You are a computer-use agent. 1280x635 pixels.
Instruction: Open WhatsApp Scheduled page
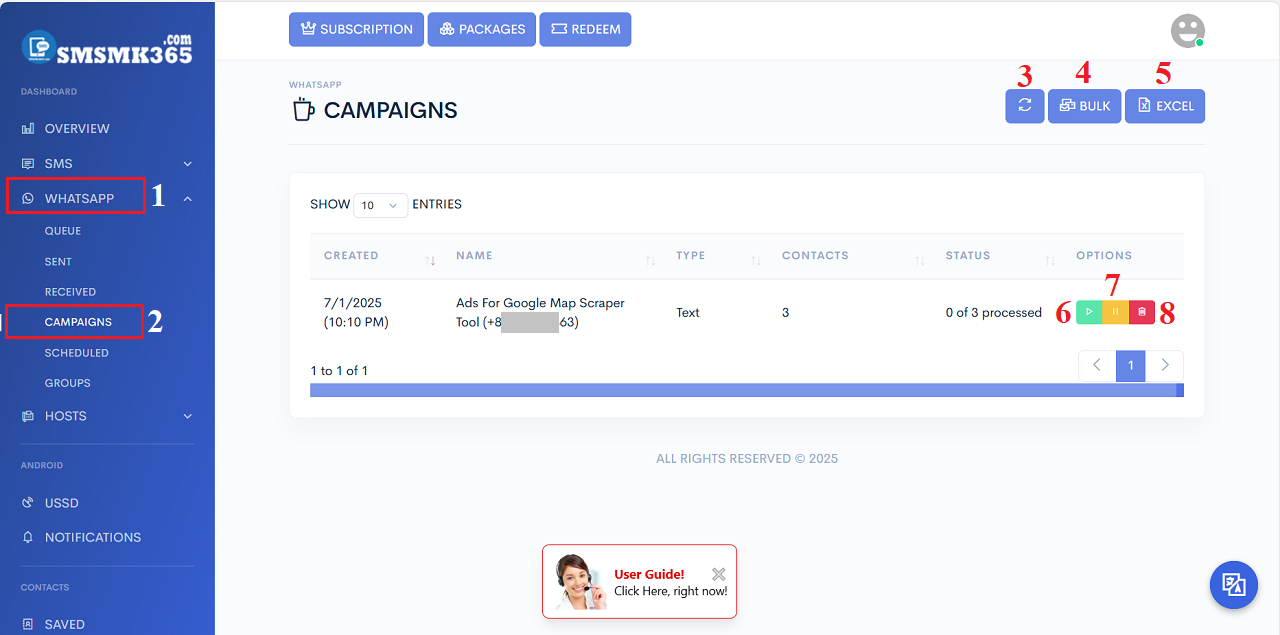[x=77, y=353]
